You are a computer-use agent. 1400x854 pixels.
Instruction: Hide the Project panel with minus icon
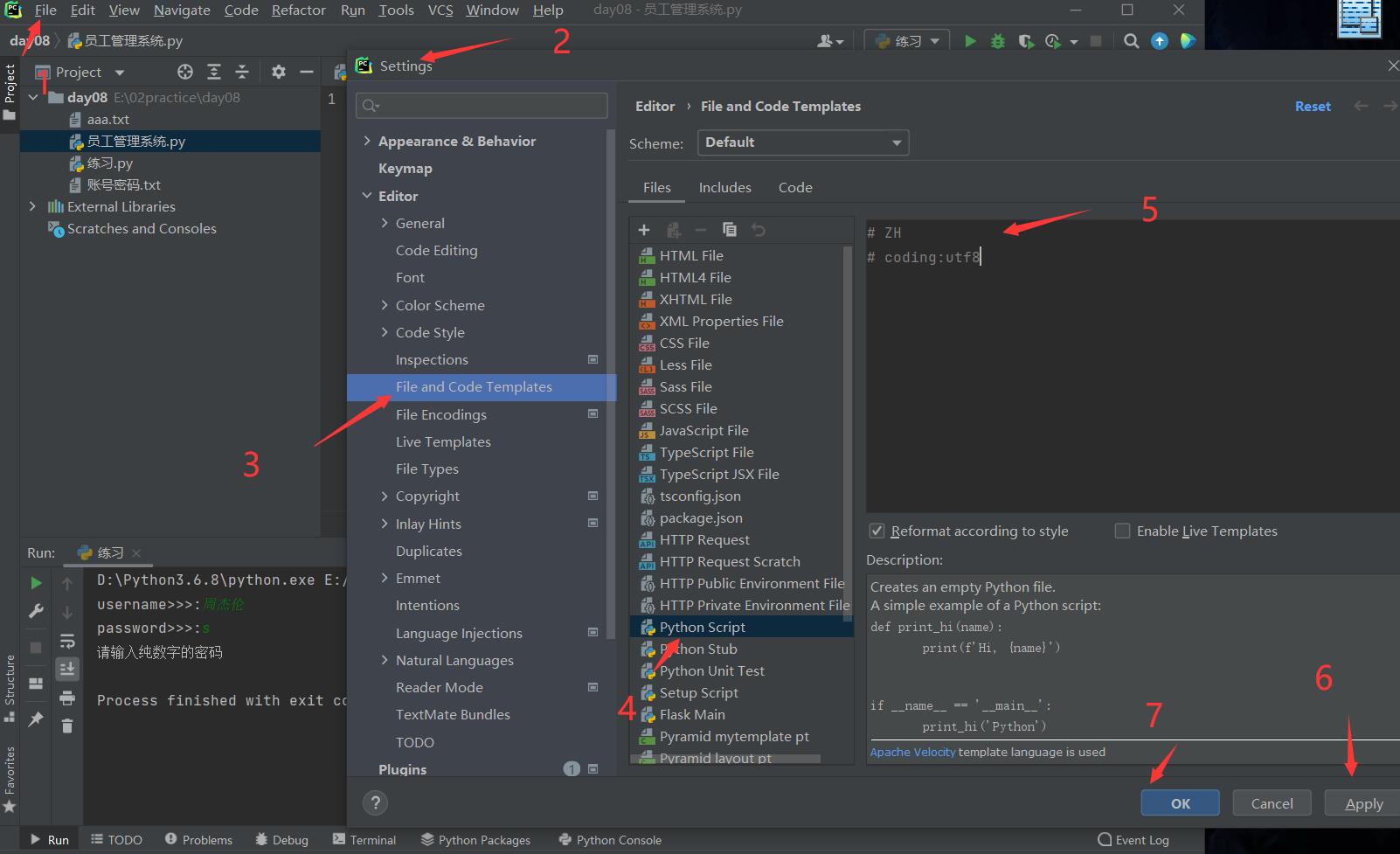click(x=307, y=72)
